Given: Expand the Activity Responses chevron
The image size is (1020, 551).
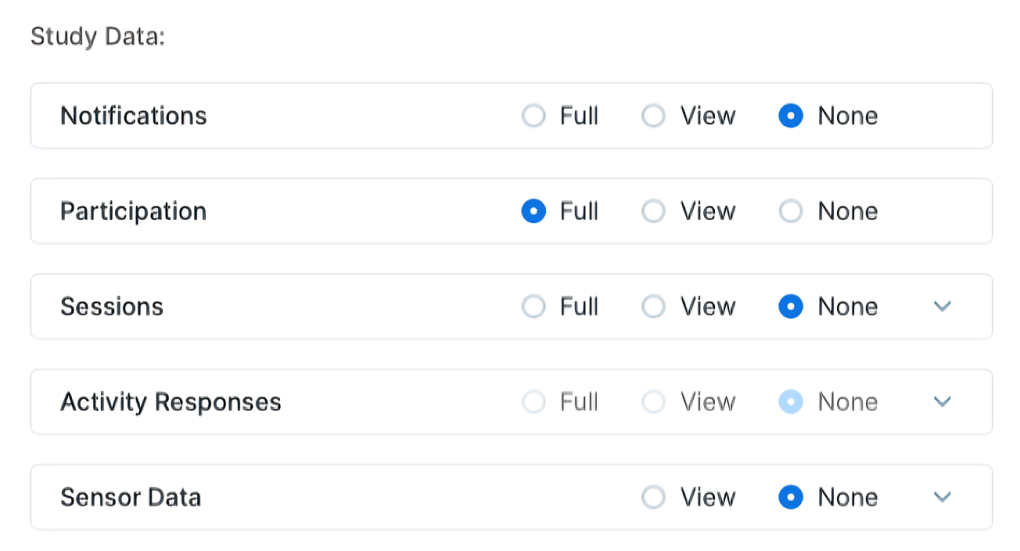Looking at the screenshot, I should 941,402.
